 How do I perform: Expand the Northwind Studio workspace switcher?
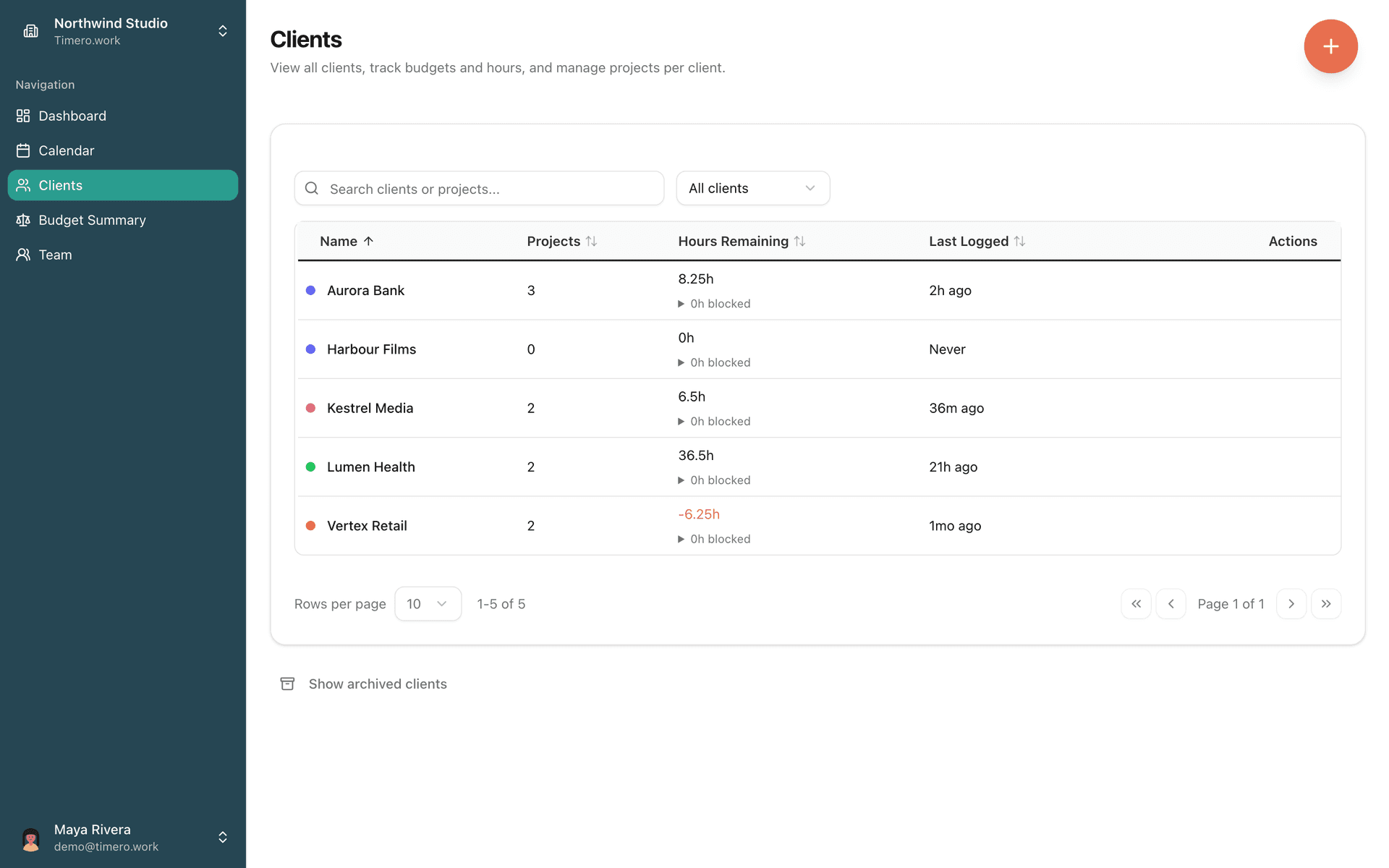point(223,31)
